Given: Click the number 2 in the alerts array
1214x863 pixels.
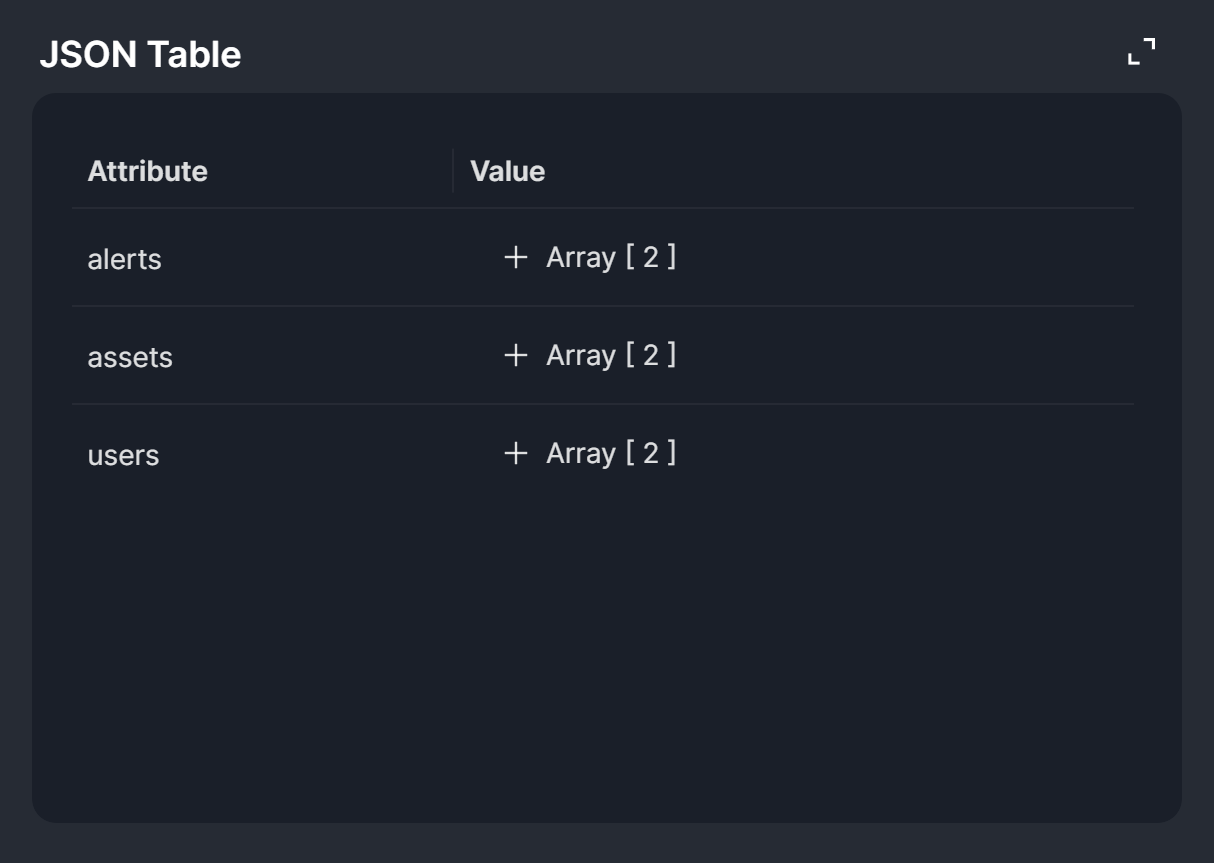Looking at the screenshot, I should pos(651,258).
